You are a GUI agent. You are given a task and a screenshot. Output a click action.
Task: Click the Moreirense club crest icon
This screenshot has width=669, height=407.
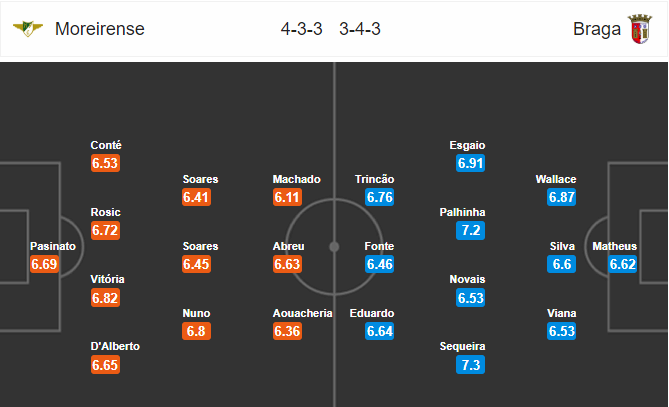[x=28, y=29]
